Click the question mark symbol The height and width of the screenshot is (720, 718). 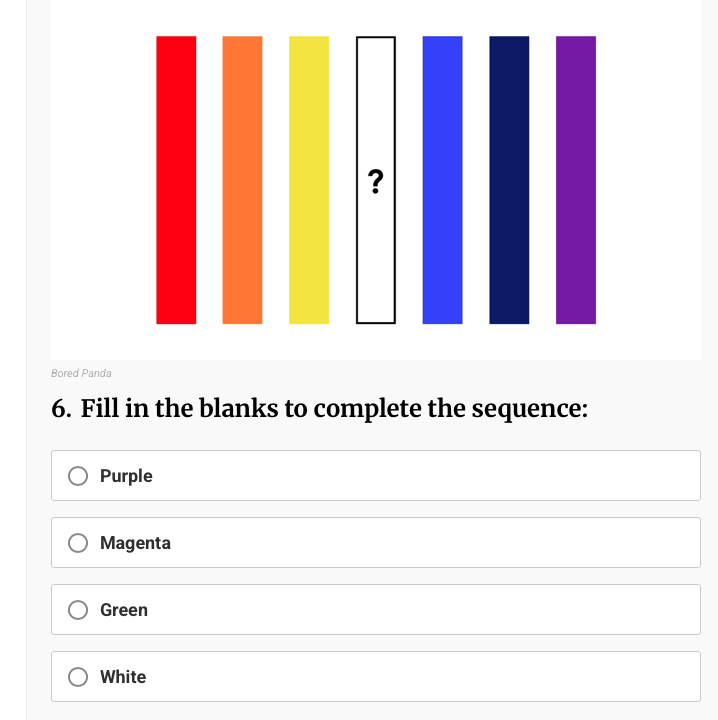pos(376,181)
